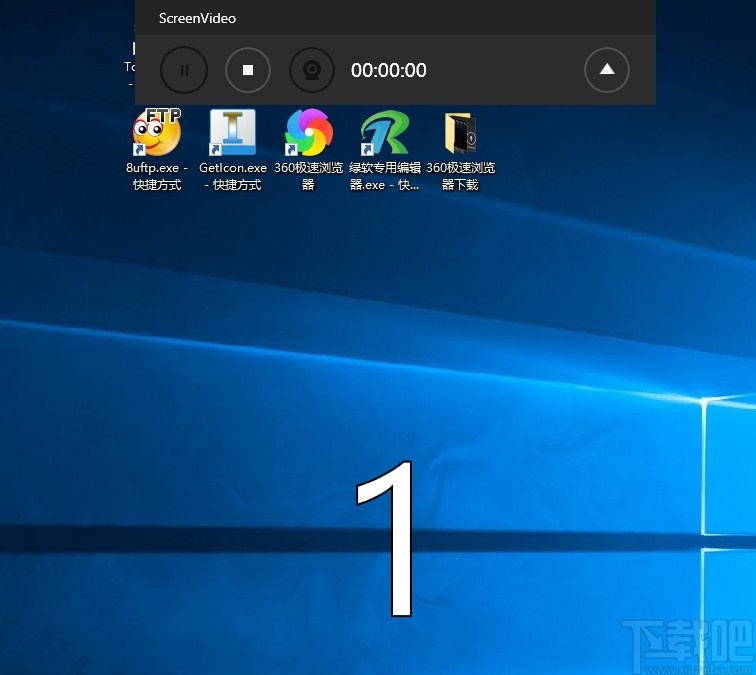756x675 pixels.
Task: Select the 8uftp.exe shortcut icon
Action: pyautogui.click(x=157, y=132)
